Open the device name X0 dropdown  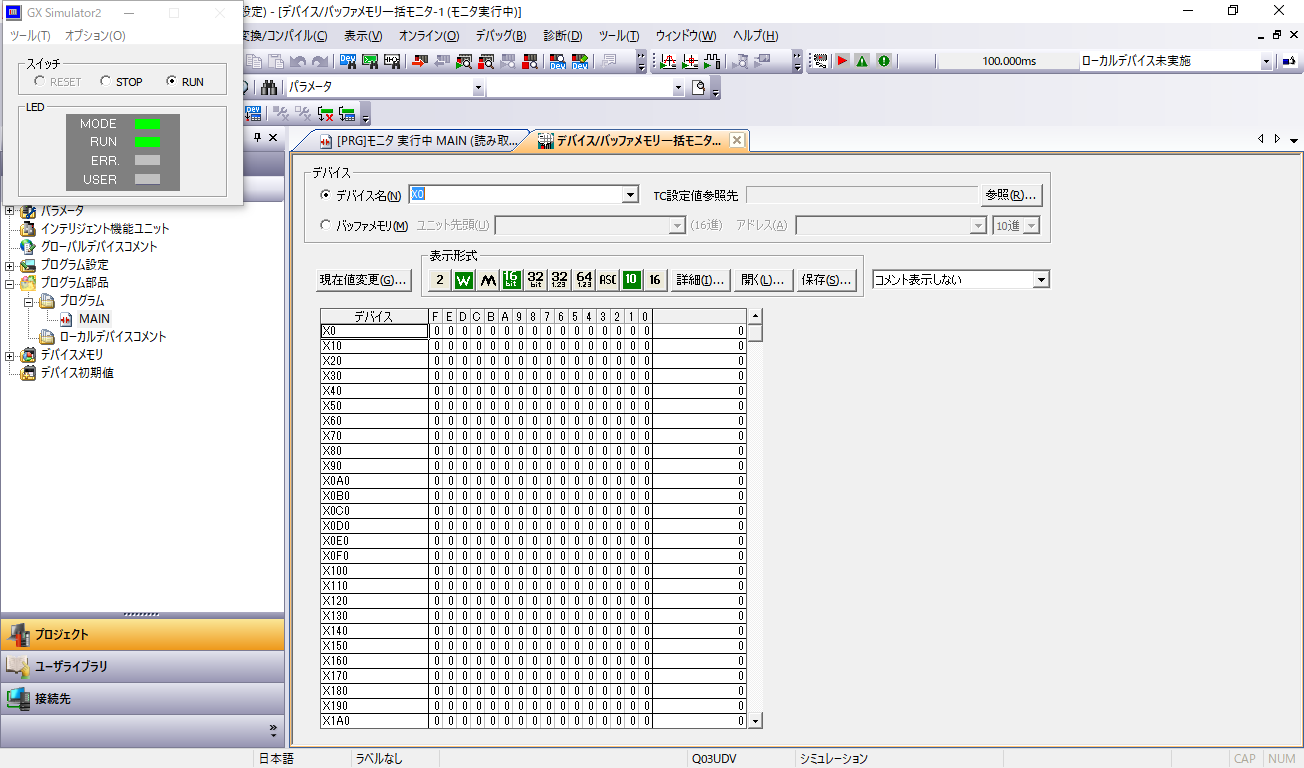point(630,195)
